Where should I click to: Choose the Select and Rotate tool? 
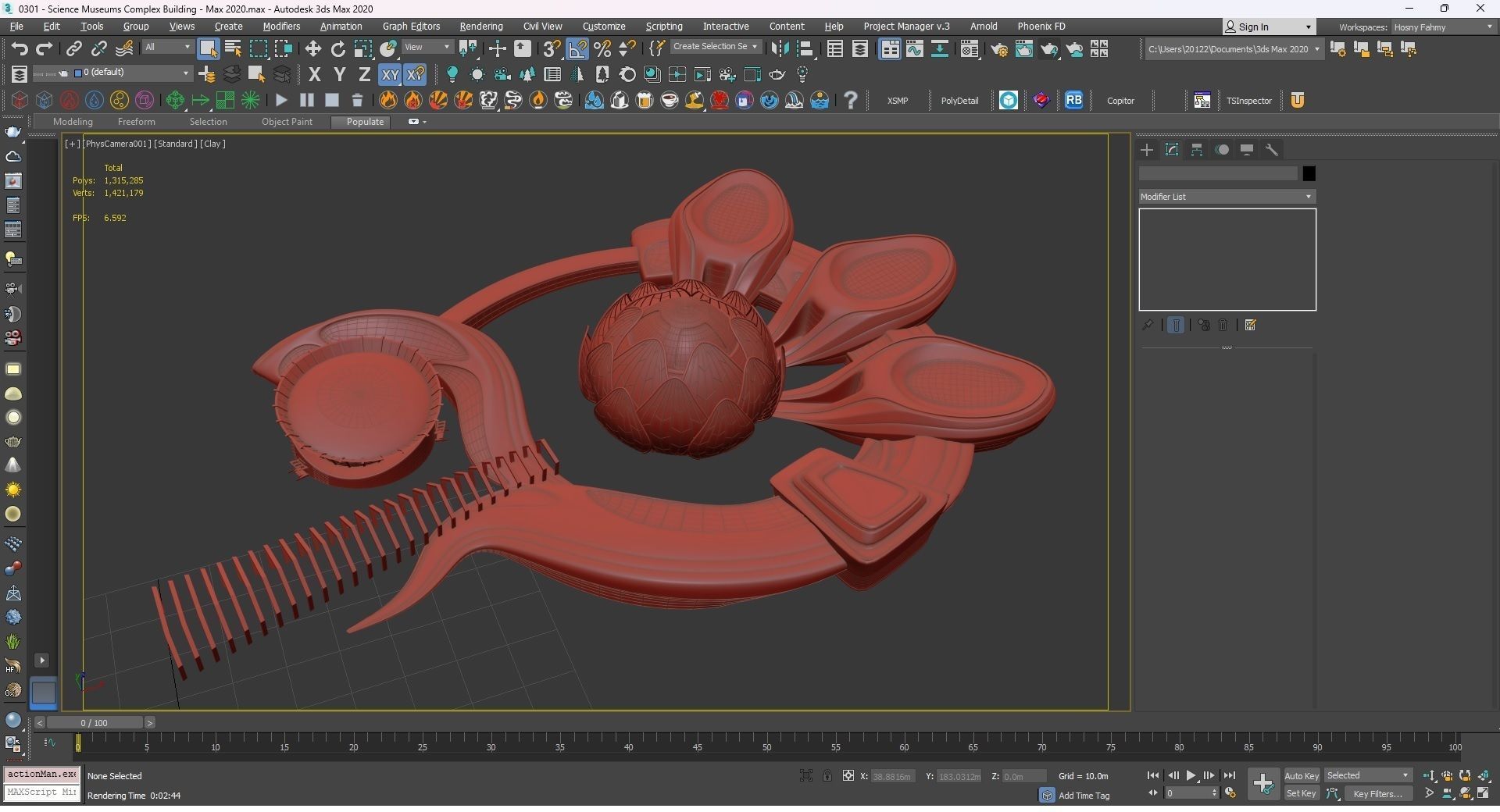click(x=338, y=49)
